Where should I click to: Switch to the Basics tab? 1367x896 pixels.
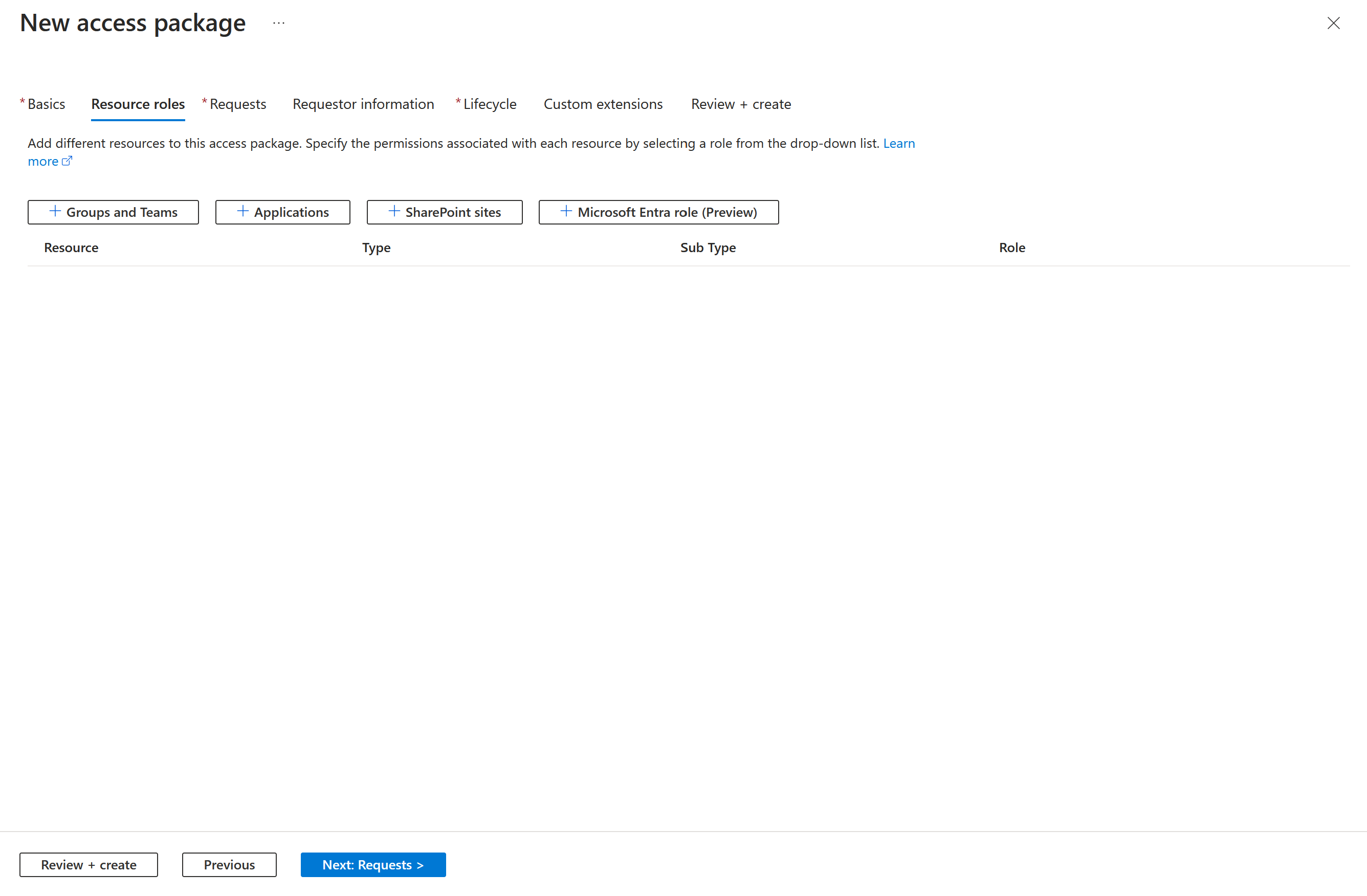45,104
